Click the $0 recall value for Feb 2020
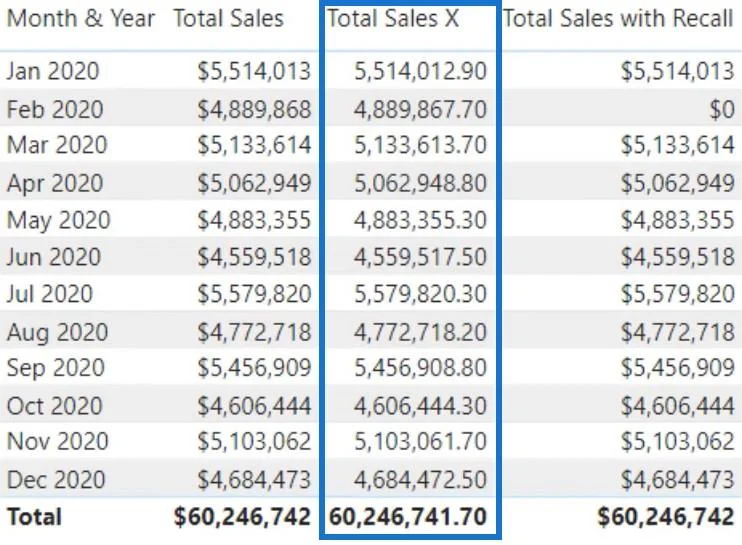Viewport: 742px width, 545px height. point(722,109)
